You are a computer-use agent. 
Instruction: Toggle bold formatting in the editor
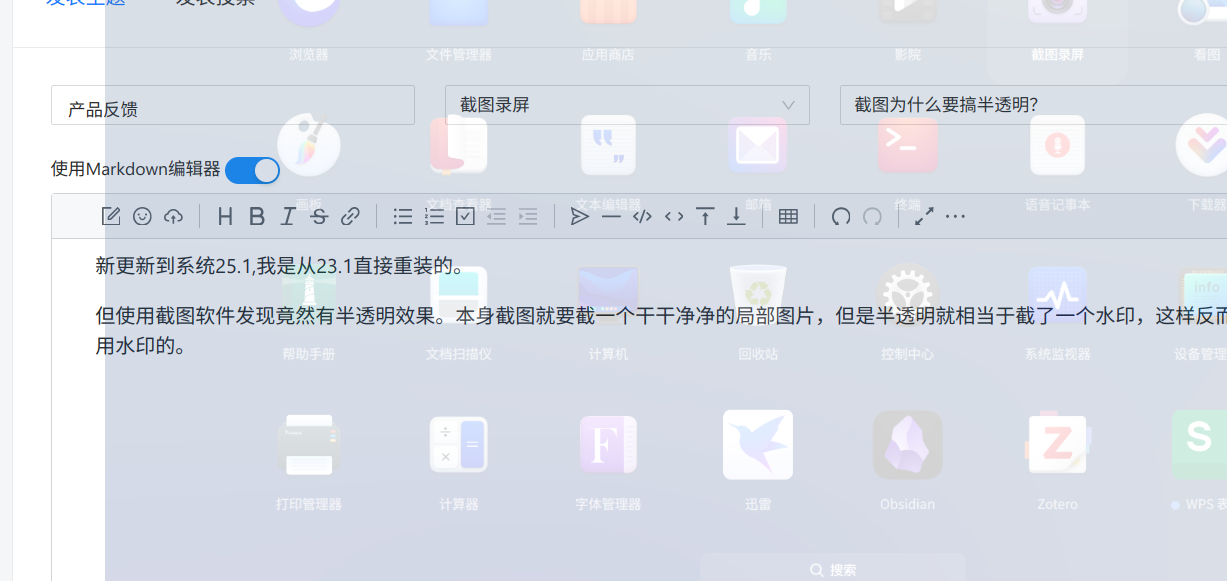click(x=257, y=216)
